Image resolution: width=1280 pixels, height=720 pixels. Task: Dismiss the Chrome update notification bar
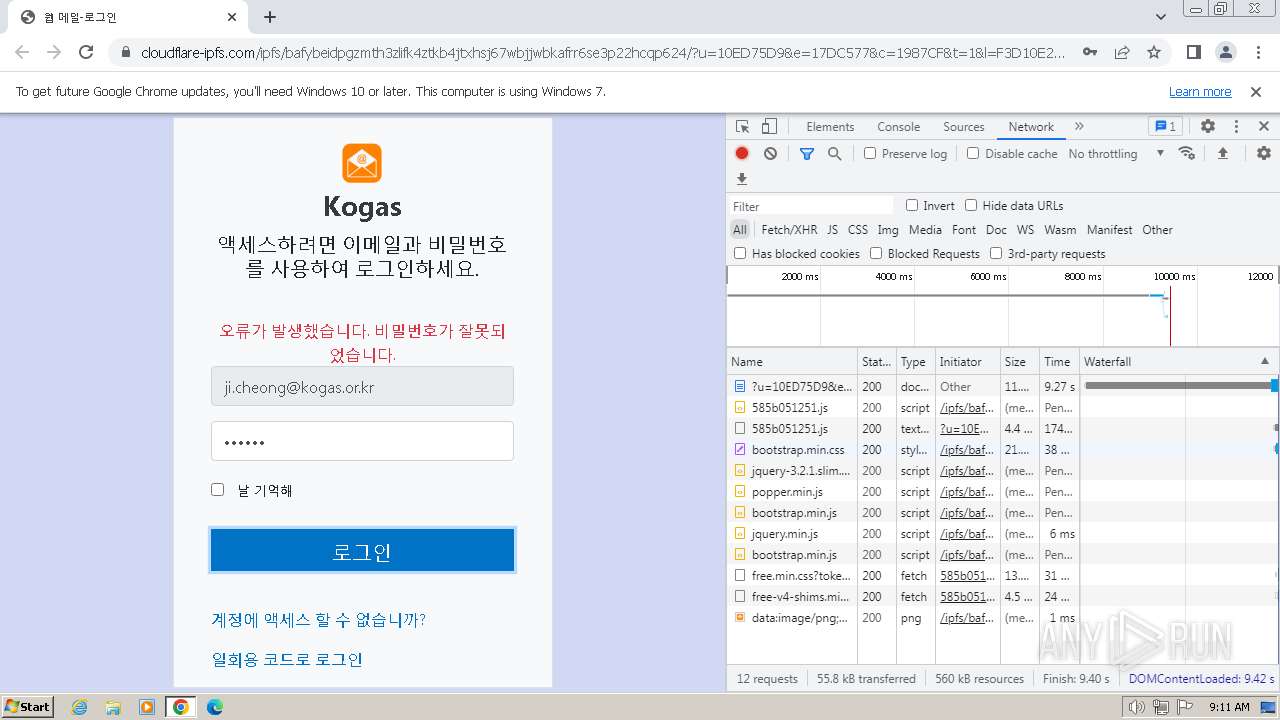[1256, 92]
